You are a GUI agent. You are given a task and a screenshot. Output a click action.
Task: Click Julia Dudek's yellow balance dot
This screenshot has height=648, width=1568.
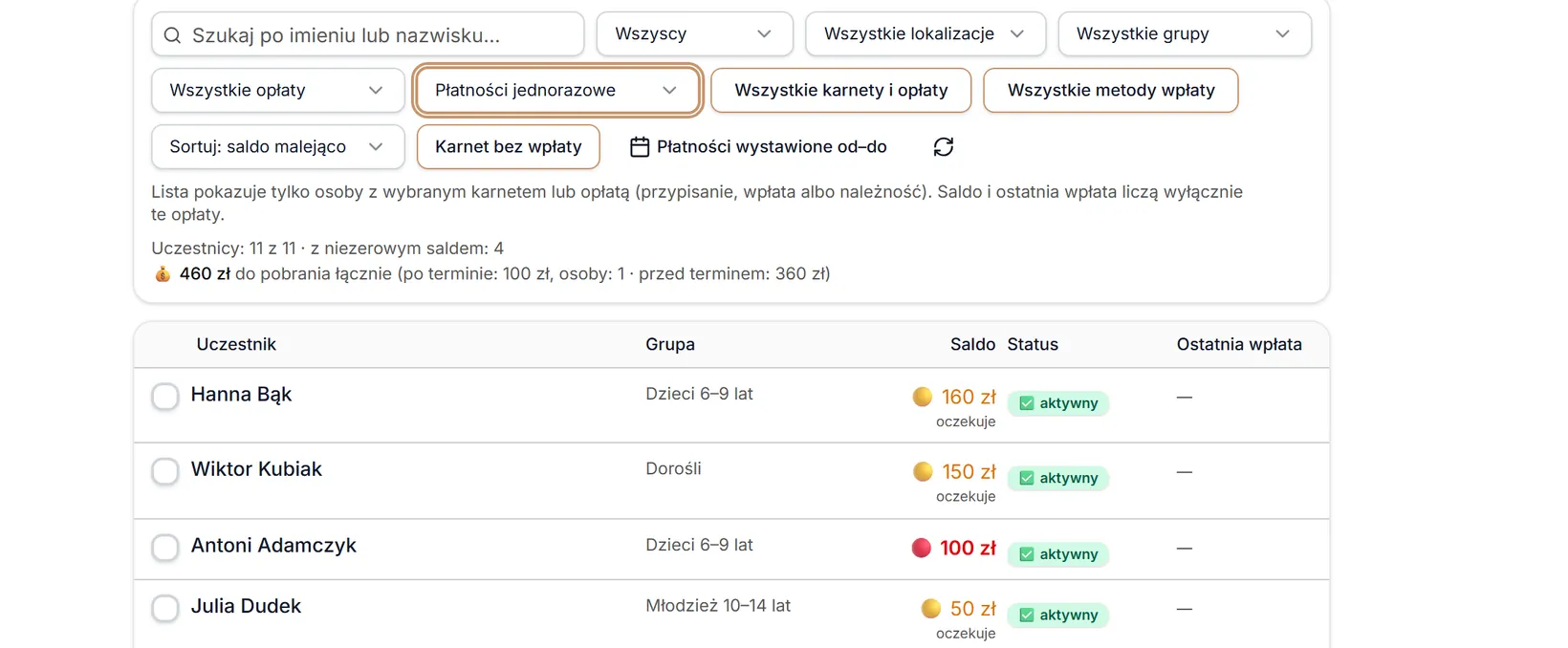point(931,608)
